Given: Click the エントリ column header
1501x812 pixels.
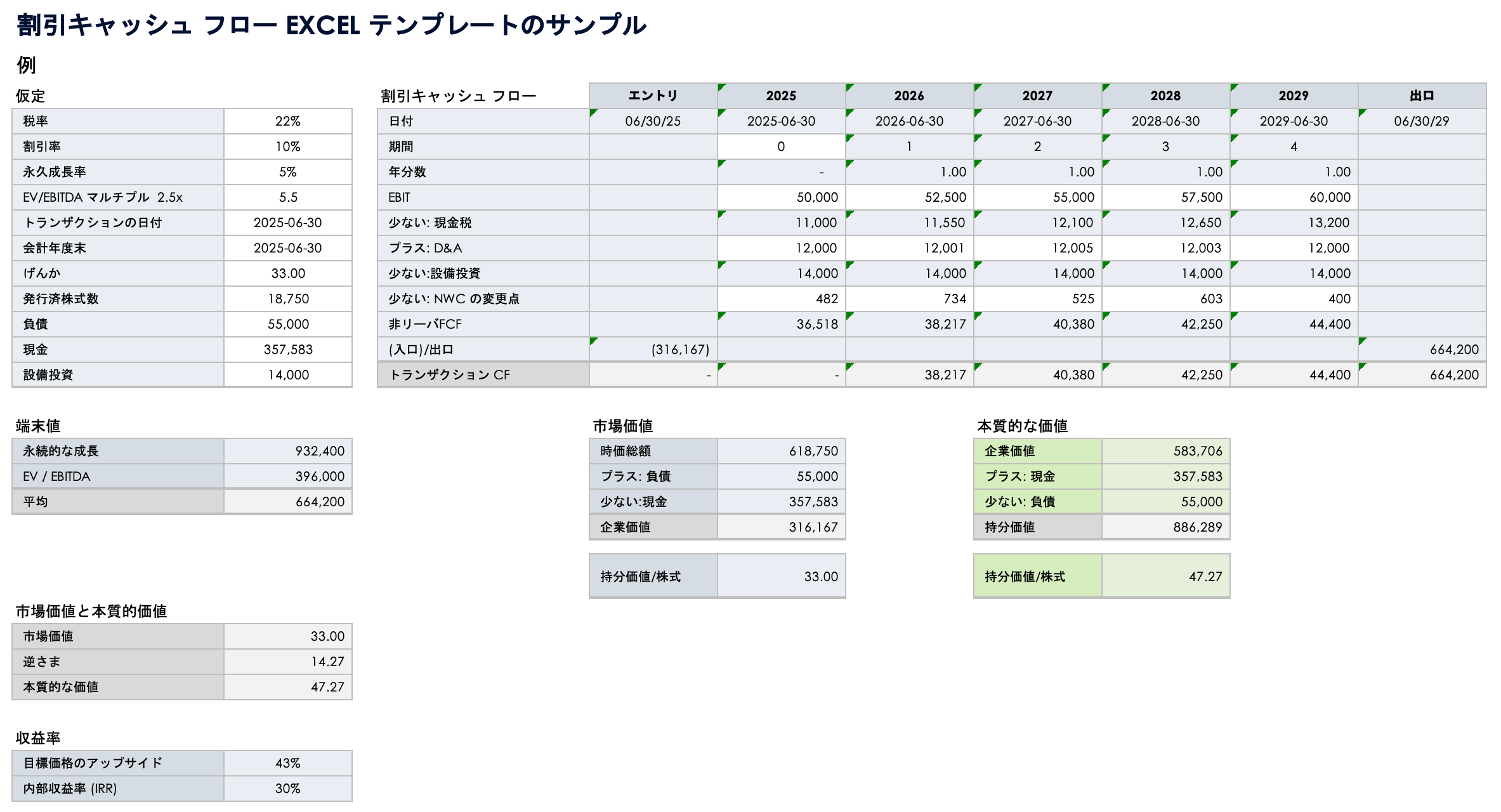Looking at the screenshot, I should (653, 96).
